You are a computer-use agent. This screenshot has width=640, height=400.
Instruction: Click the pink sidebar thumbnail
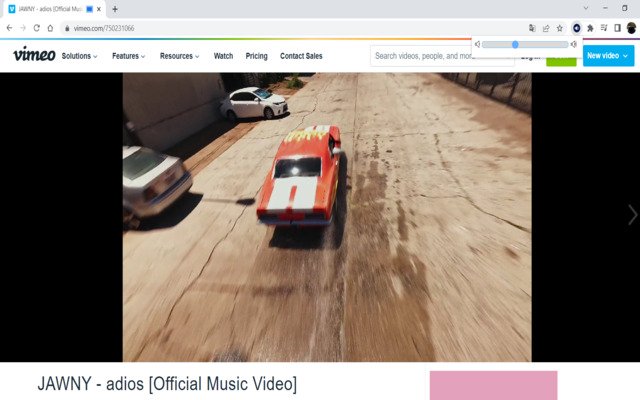[493, 385]
